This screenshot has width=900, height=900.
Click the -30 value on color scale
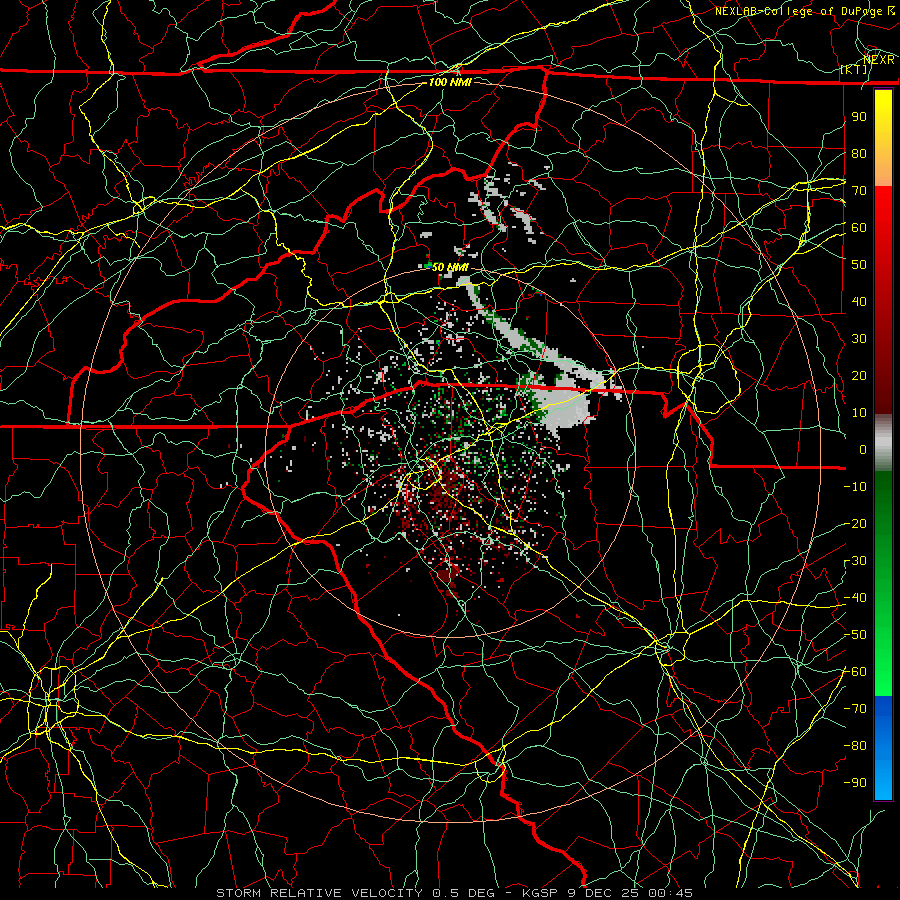[x=855, y=561]
